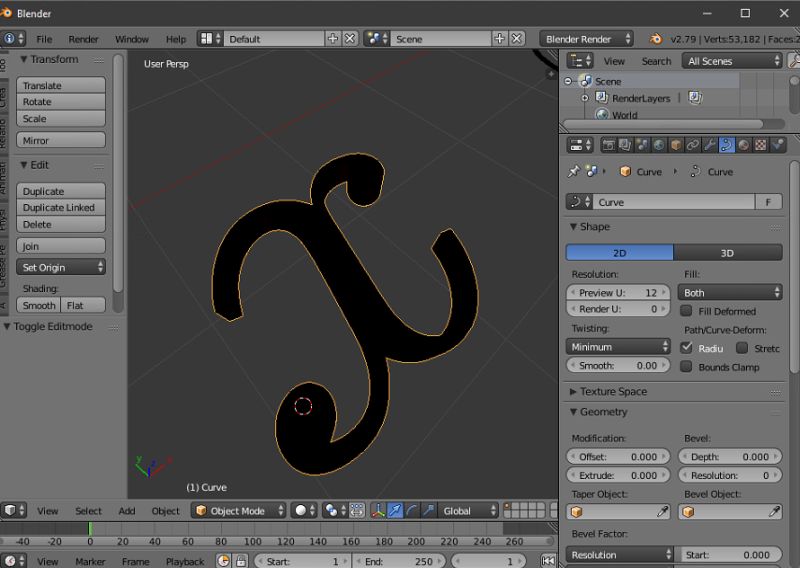This screenshot has height=568, width=800.
Task: Enable the Fill Deformed checkbox
Action: 686,311
